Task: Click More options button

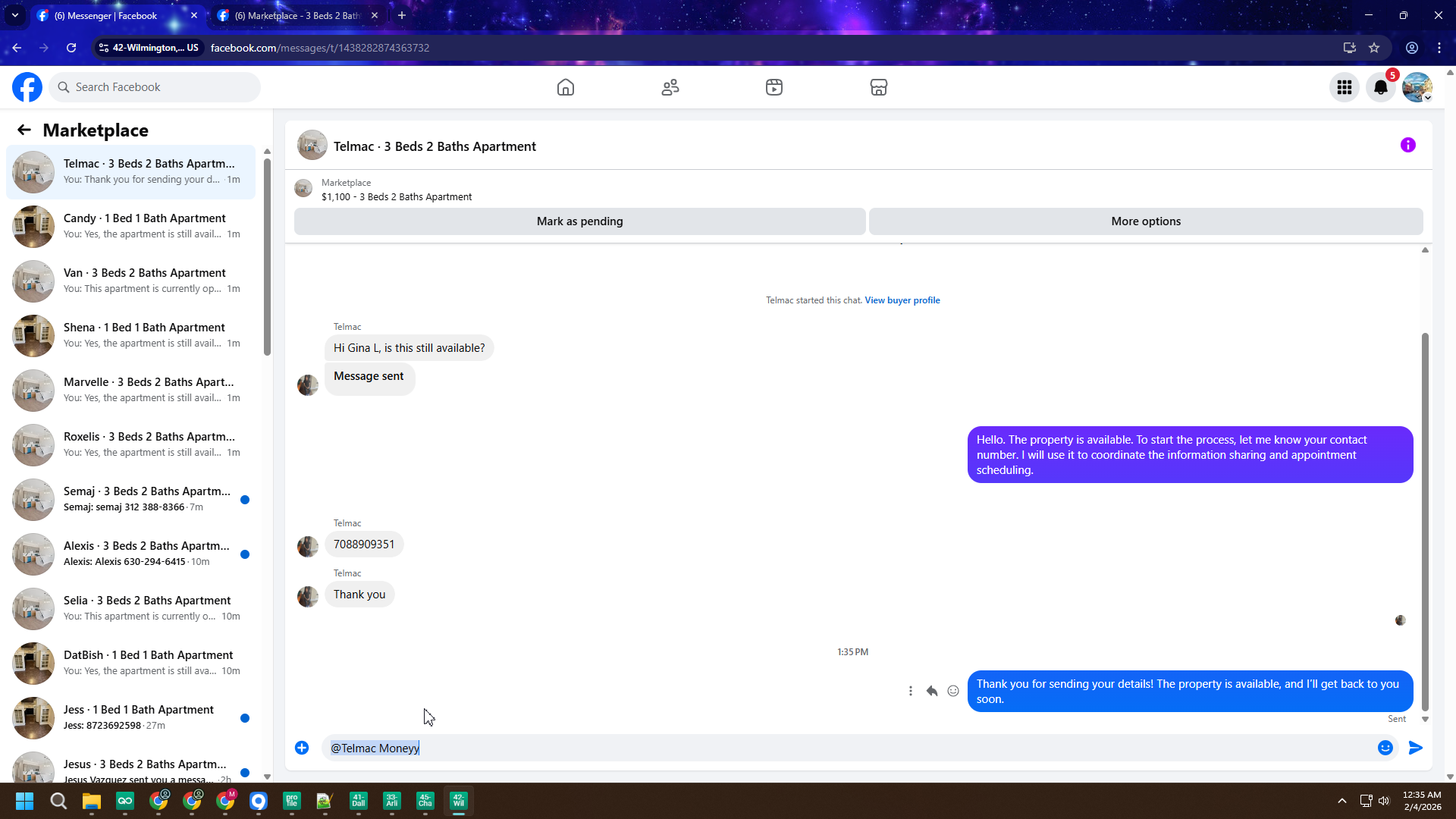Action: [x=1145, y=221]
